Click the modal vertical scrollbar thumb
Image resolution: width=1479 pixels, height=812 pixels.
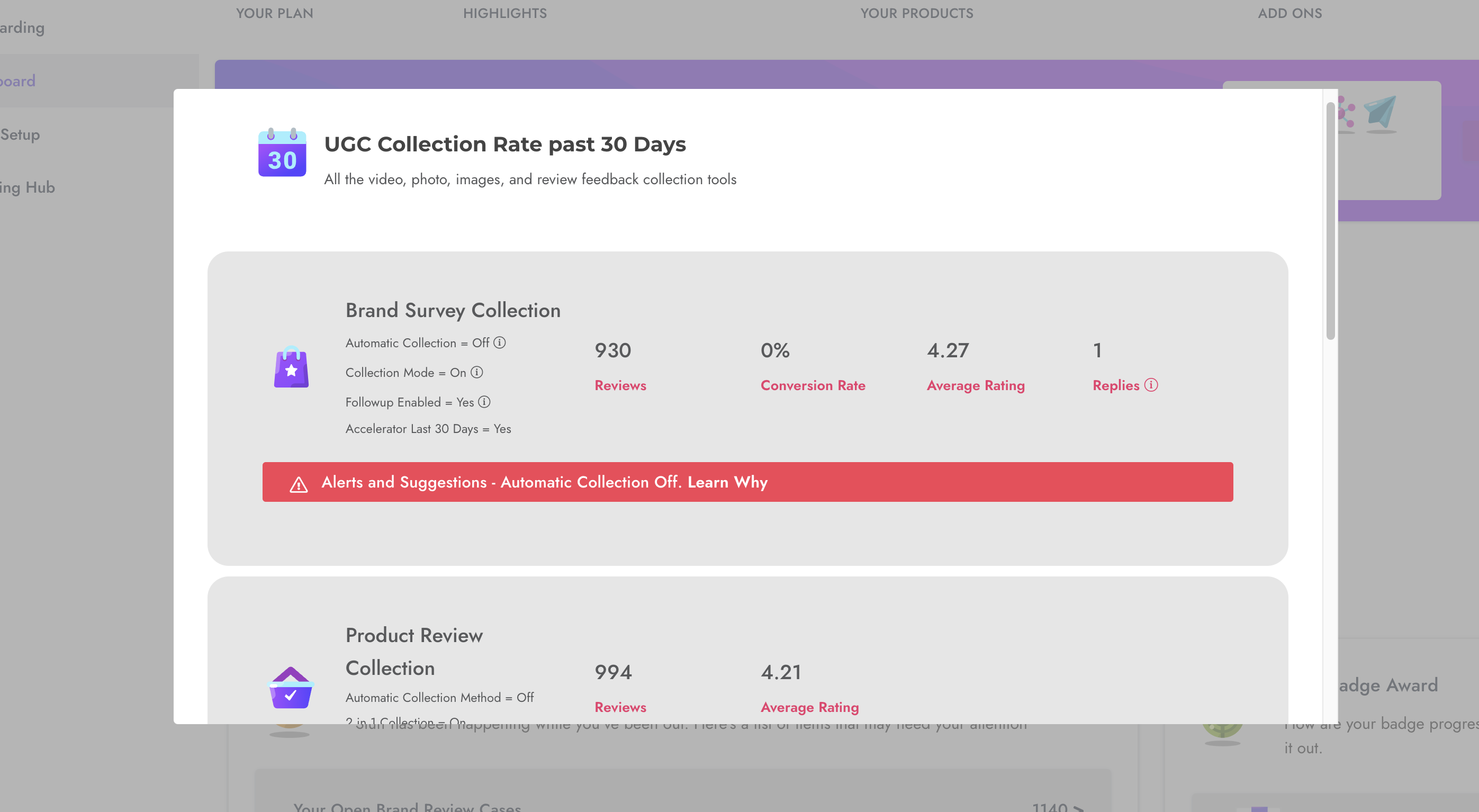tap(1330, 221)
